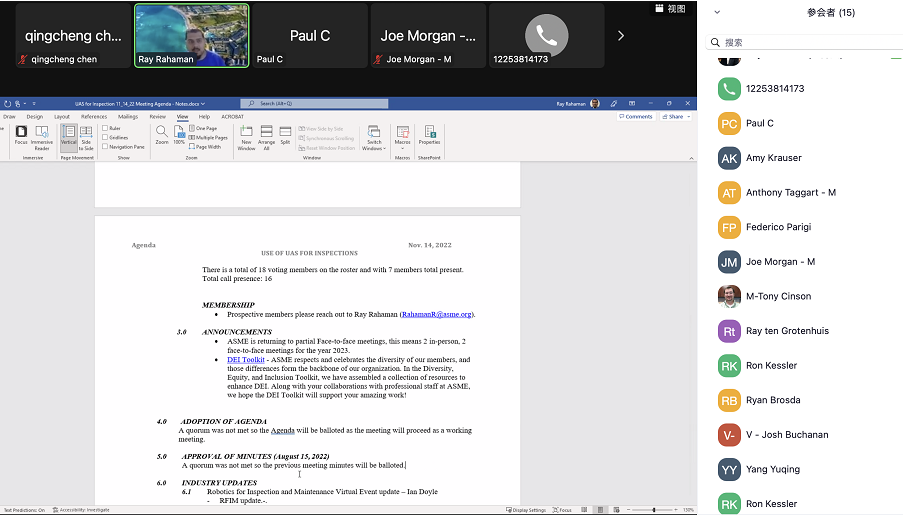Collapse the participants panel chevron

click(717, 12)
